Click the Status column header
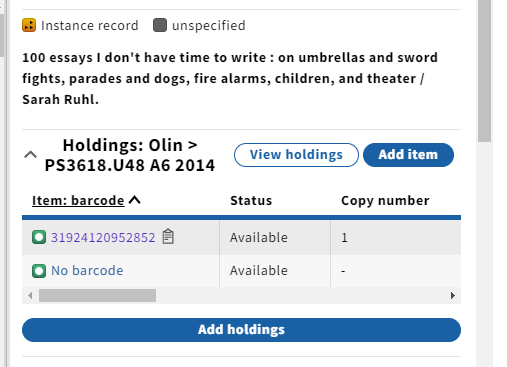 coord(251,201)
